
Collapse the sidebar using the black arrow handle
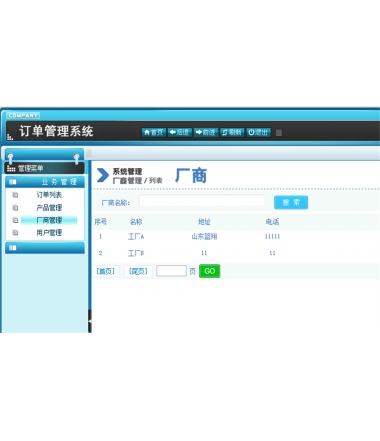(x=90, y=321)
